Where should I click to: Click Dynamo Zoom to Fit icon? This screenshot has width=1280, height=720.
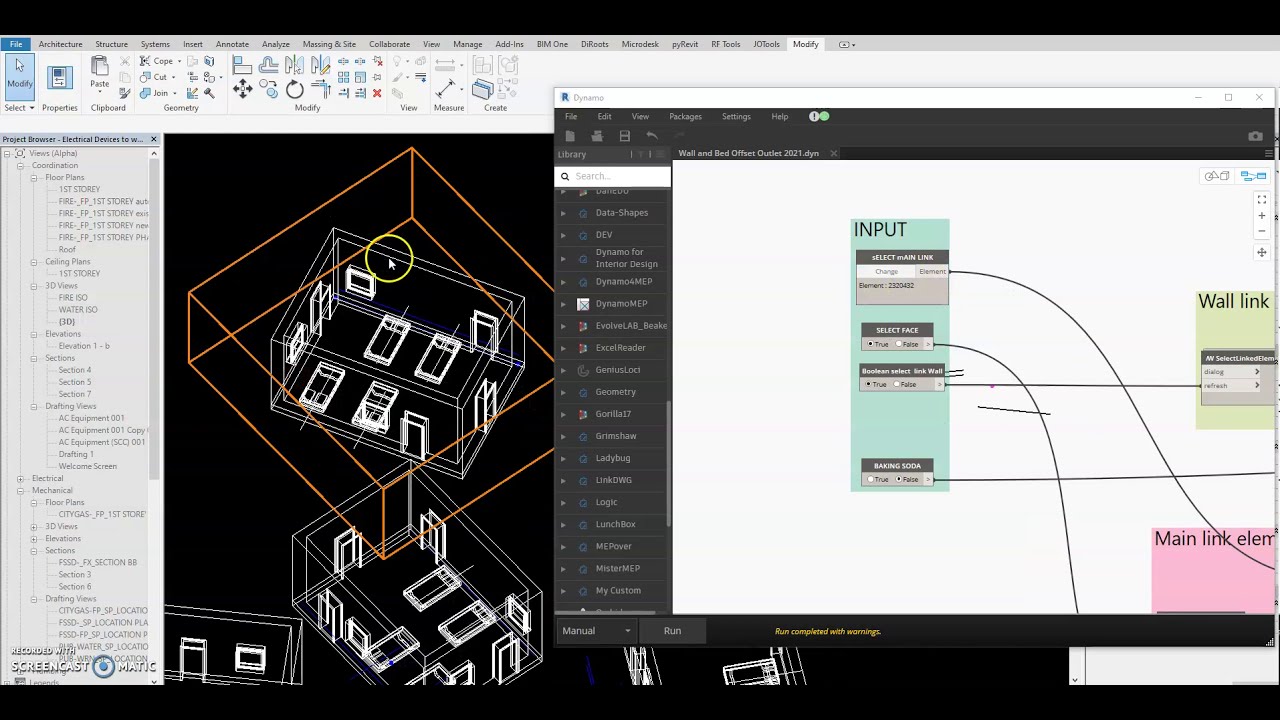pos(1262,199)
